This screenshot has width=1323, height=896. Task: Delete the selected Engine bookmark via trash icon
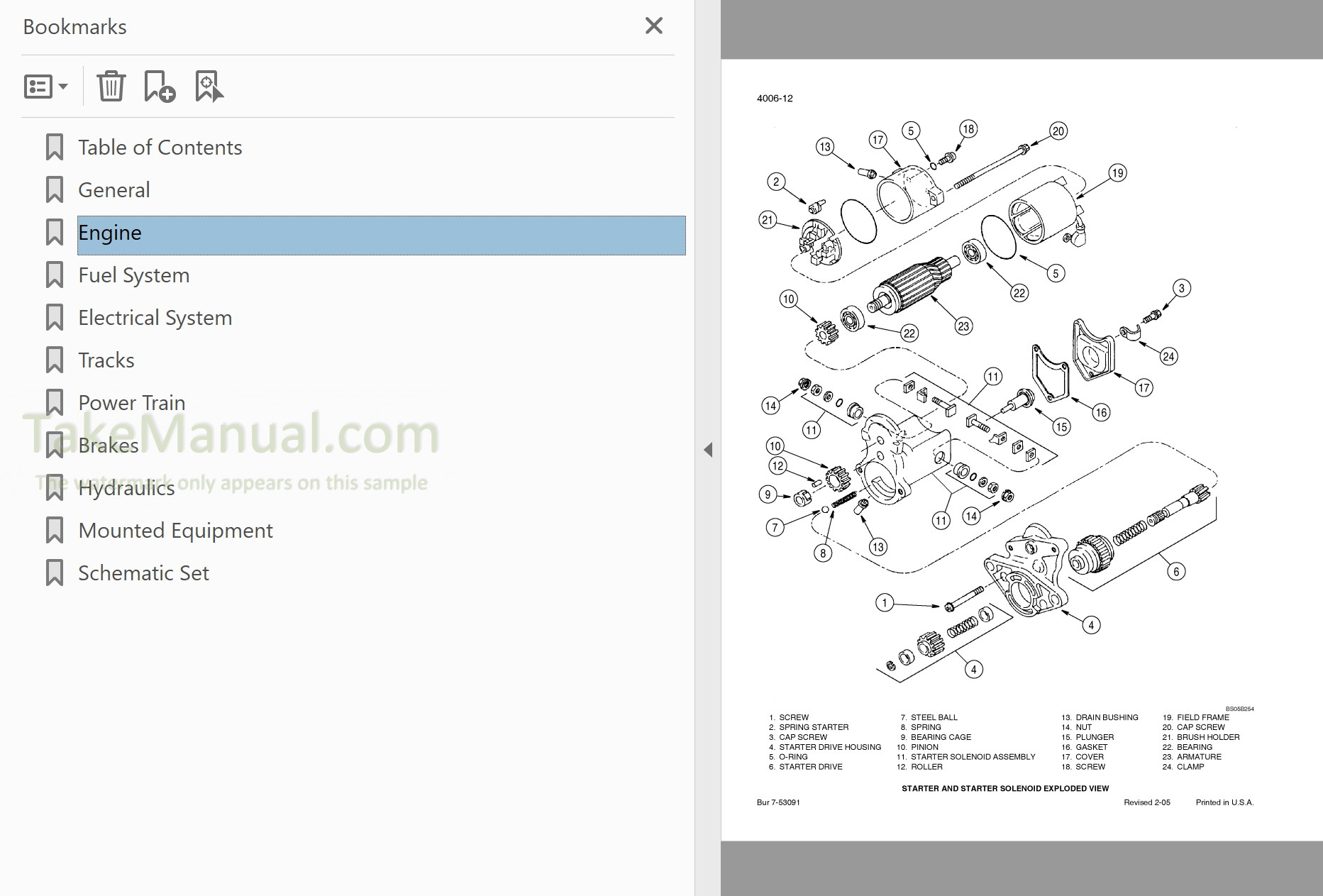111,86
